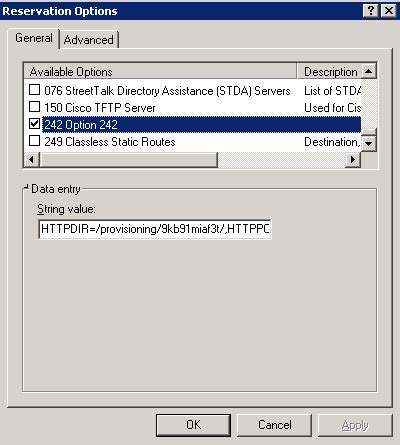Close the Reservation Options dialog
Screen dimensions: 400x445
click(389, 11)
